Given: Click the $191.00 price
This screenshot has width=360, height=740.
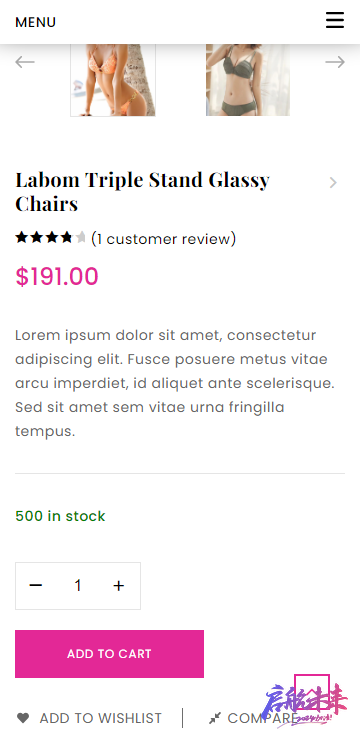Looking at the screenshot, I should click(x=57, y=277).
